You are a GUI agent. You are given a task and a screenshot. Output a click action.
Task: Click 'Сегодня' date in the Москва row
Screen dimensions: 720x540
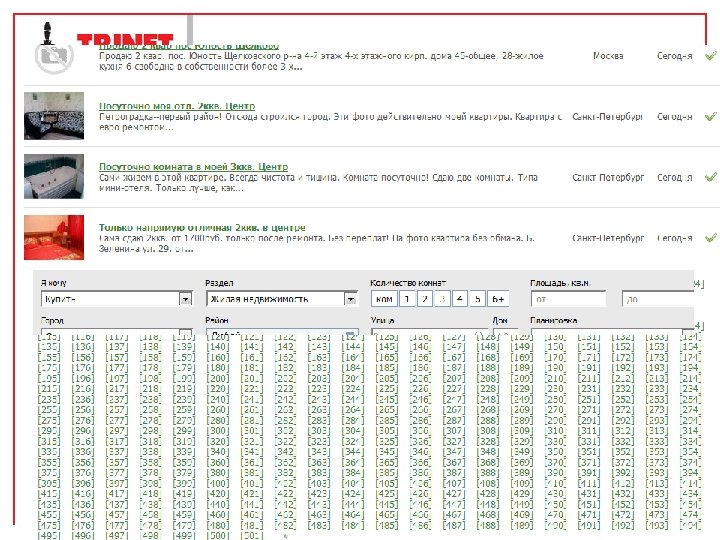(x=675, y=56)
